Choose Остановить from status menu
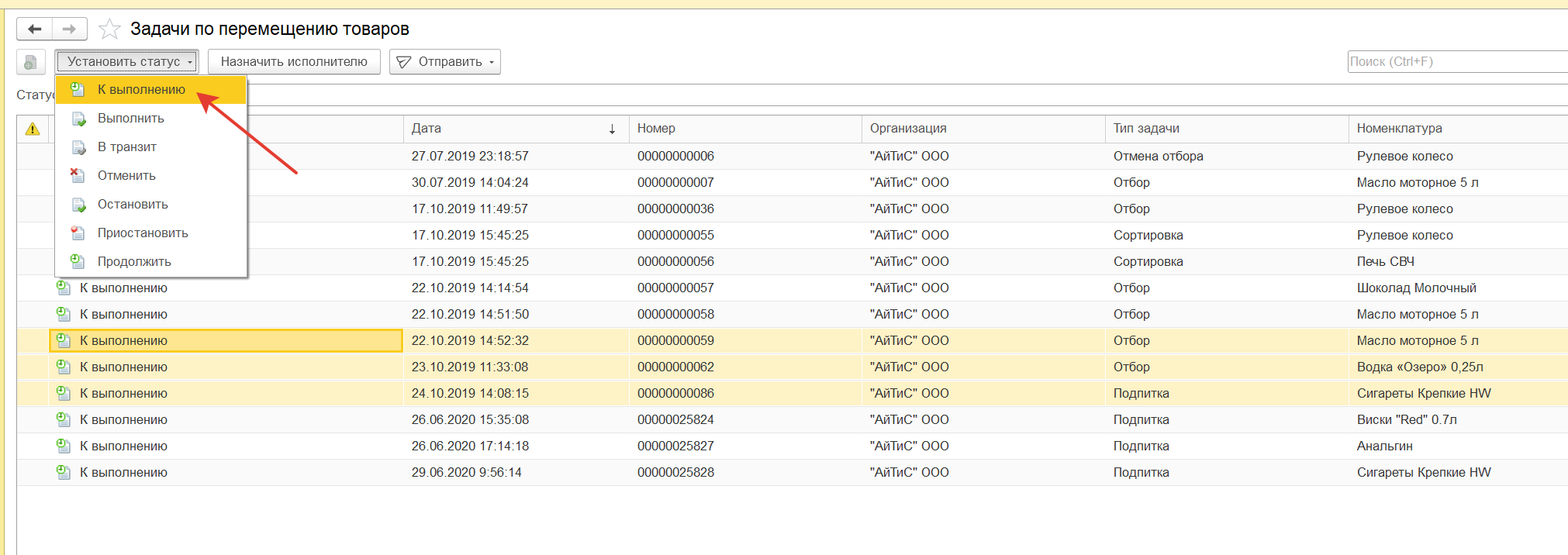1568x555 pixels. (151, 205)
